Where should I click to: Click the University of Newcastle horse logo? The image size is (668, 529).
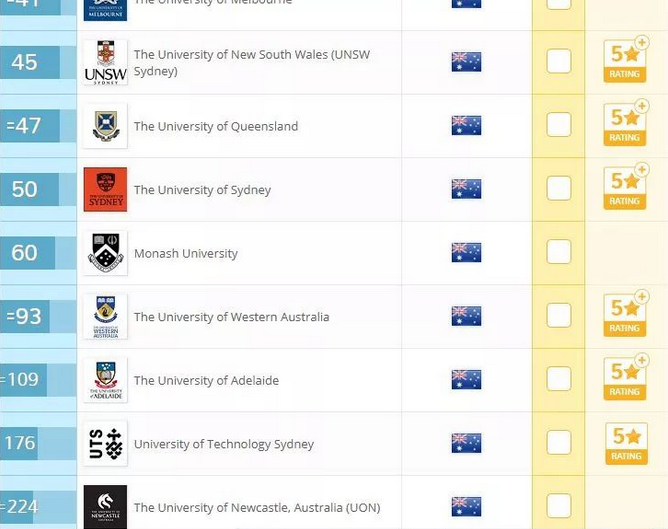coord(105,507)
